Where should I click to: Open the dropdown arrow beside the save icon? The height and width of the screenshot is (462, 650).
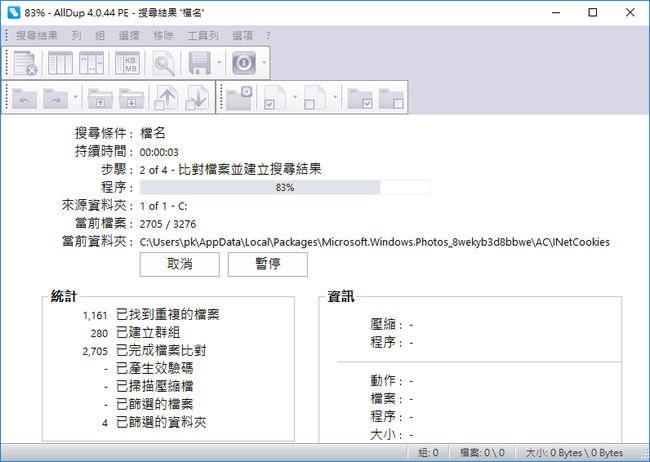pos(219,63)
